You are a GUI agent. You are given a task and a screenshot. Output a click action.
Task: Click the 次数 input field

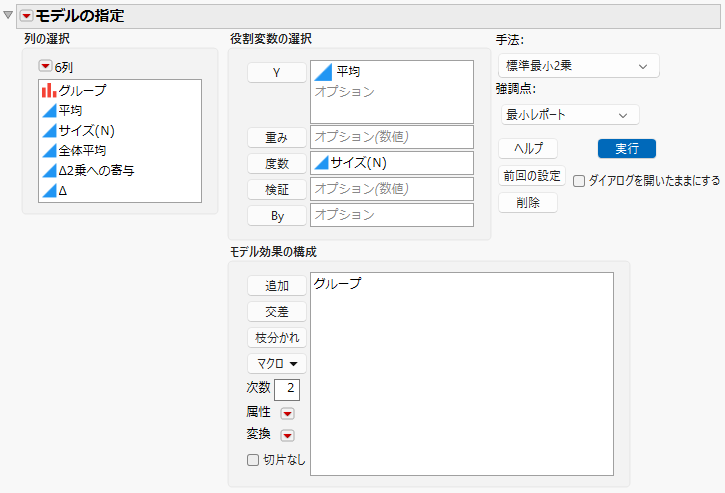point(287,389)
